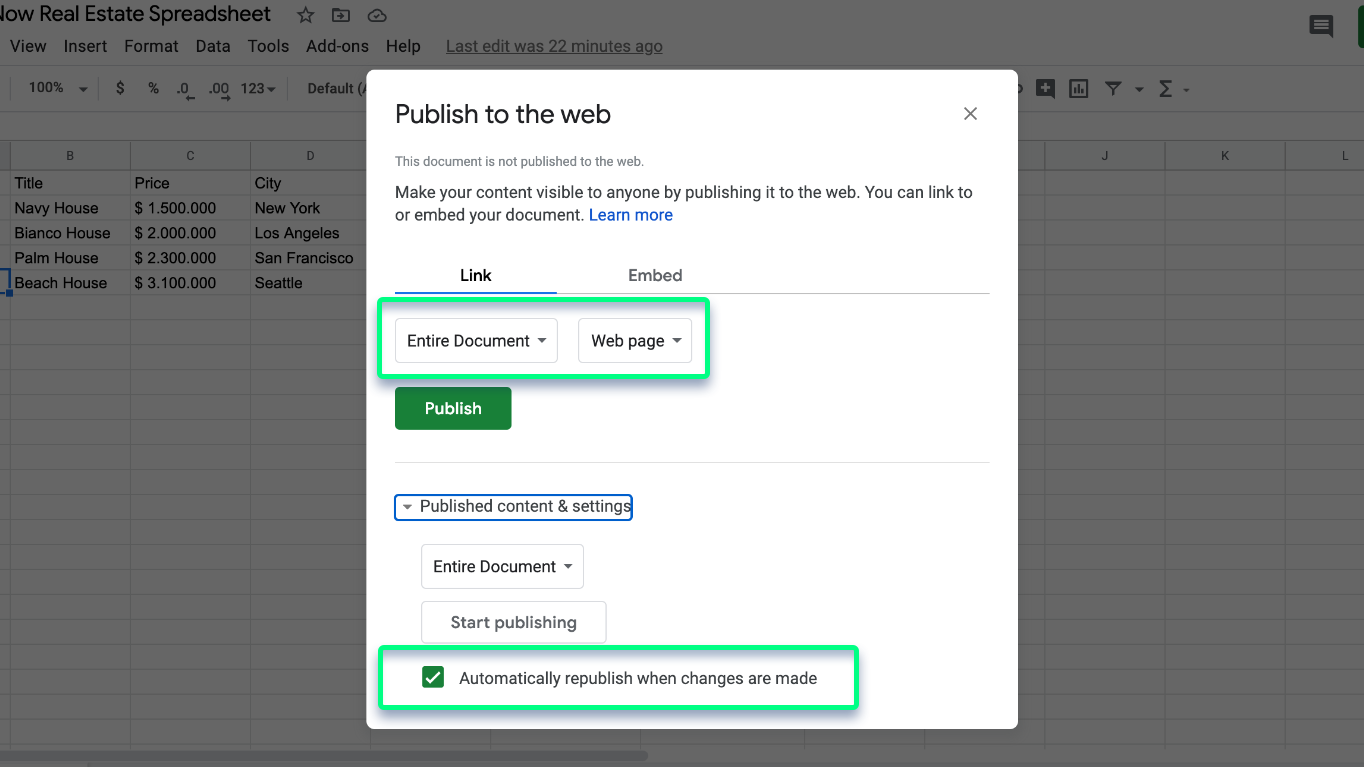Click the move to folder icon
Screen dimensions: 1364x767
(x=341, y=16)
